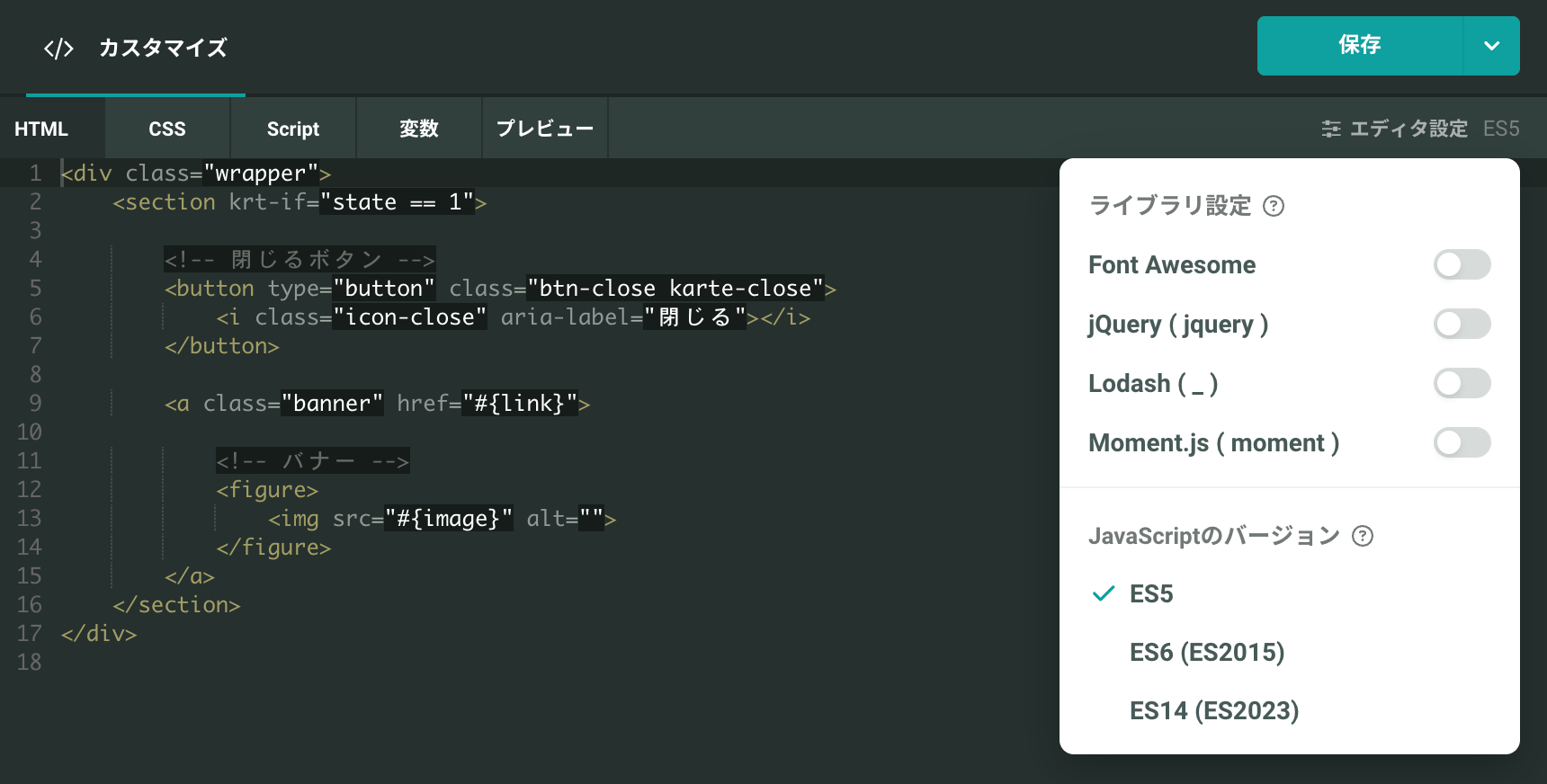Enable the Lodash library toggle

click(1462, 383)
